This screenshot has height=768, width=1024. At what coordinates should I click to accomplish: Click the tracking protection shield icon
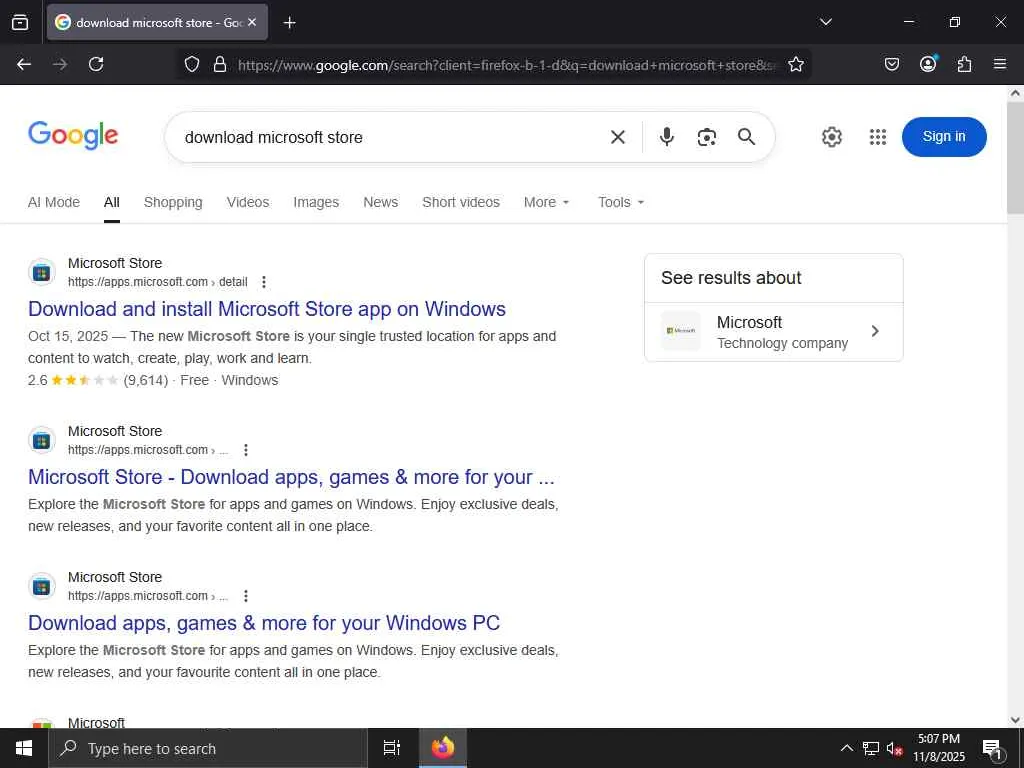click(191, 64)
